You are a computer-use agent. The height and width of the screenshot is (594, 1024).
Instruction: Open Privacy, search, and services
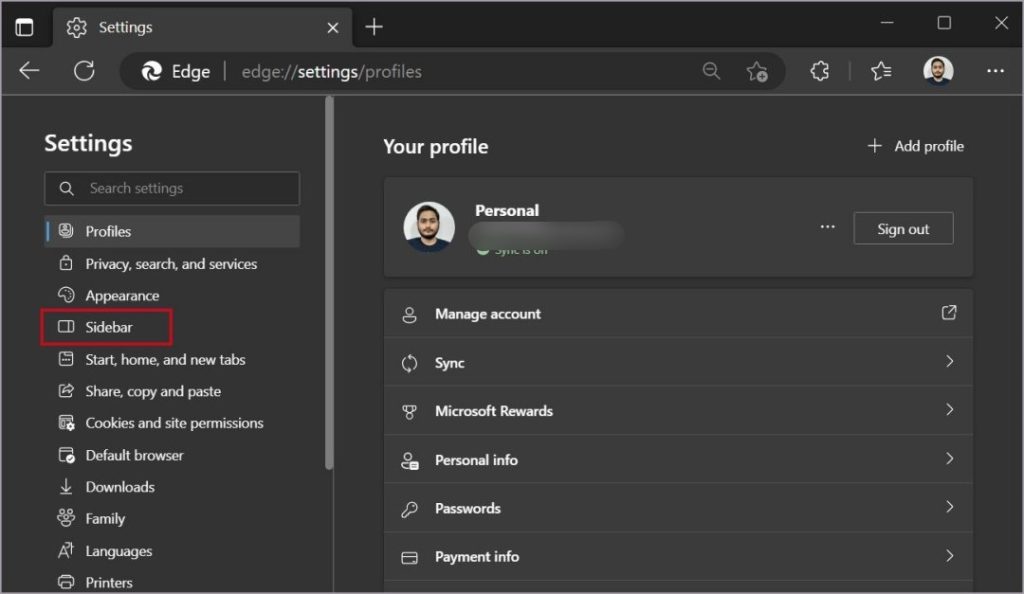point(172,264)
